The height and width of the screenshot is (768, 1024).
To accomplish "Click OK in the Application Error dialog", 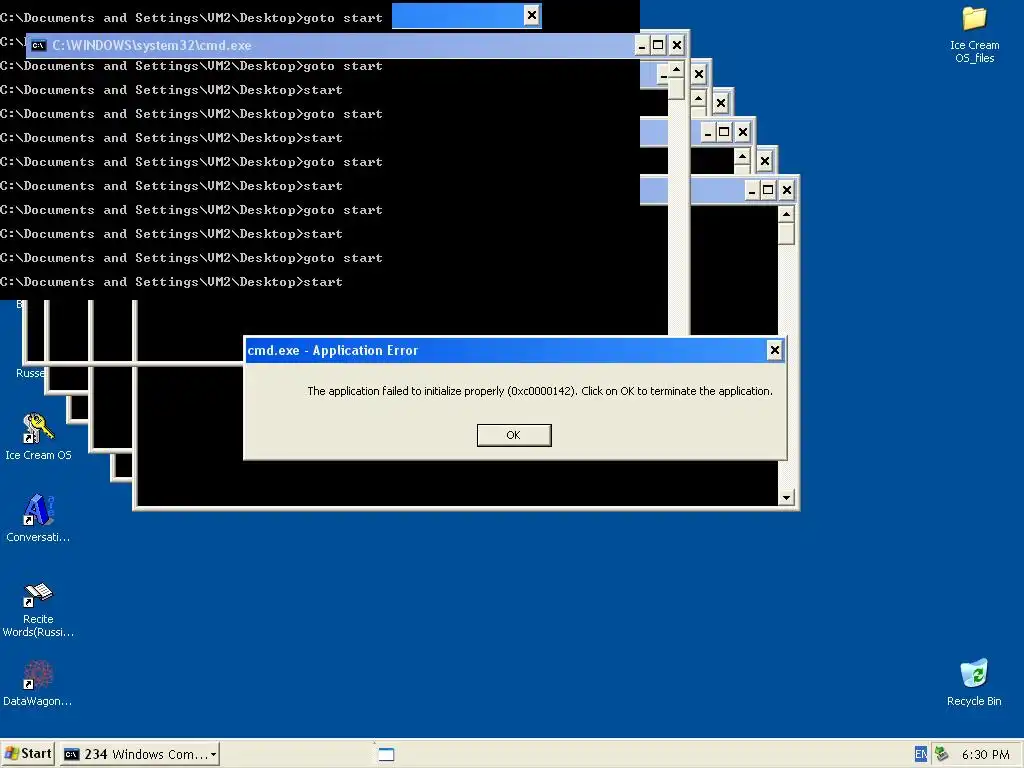I will click(x=514, y=435).
